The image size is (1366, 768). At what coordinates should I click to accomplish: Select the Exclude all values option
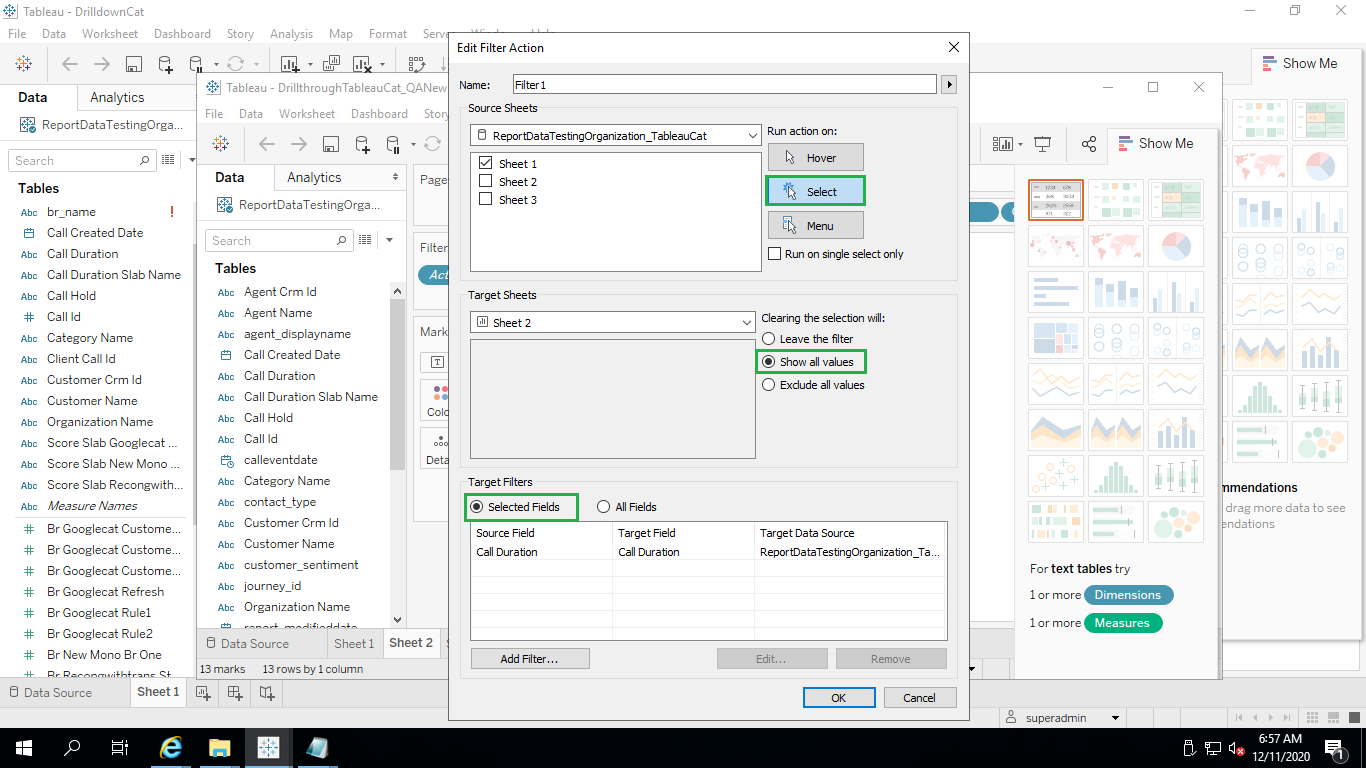click(769, 385)
